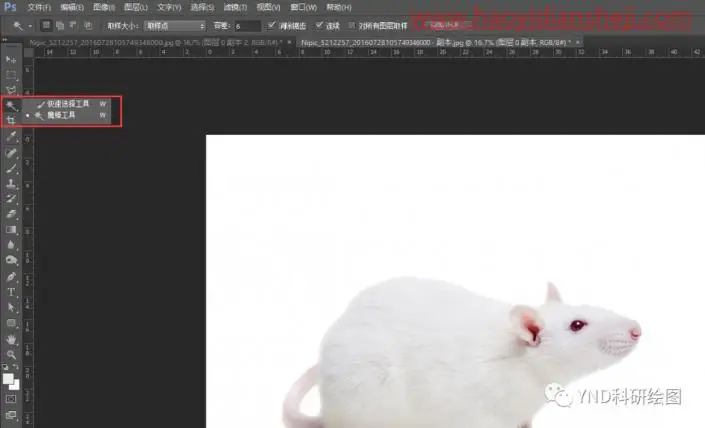Image resolution: width=705 pixels, height=428 pixels.
Task: Open the 取样大小 sample size dropdown
Action: 174,26
